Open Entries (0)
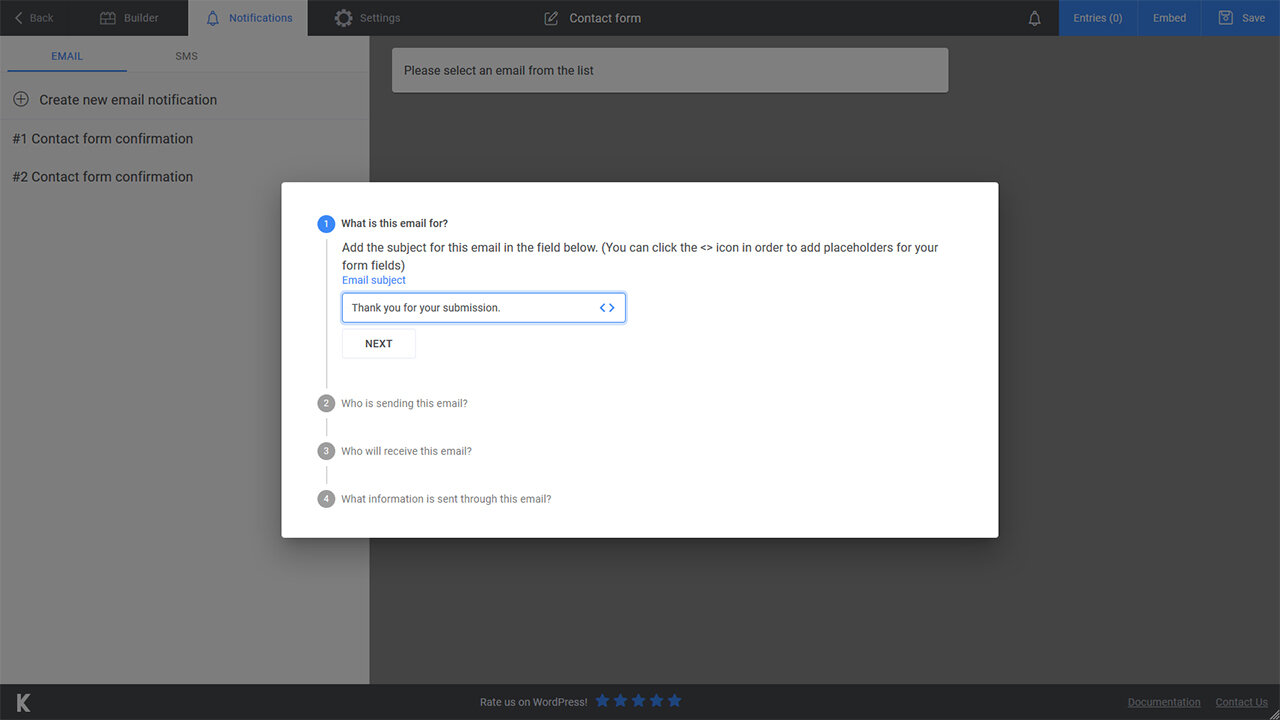This screenshot has height=720, width=1280. (x=1098, y=18)
